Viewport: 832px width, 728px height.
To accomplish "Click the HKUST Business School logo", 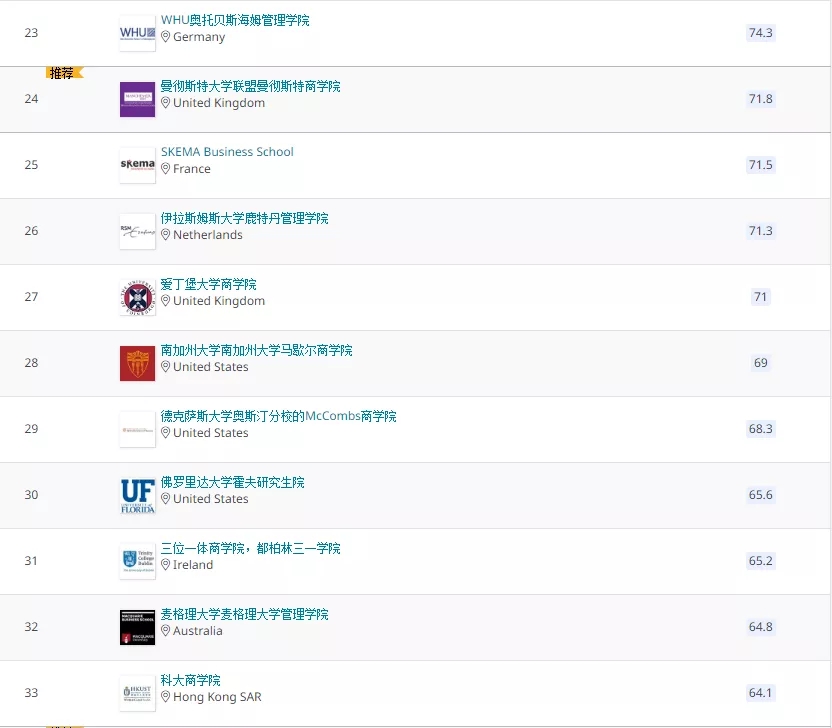I will coord(137,694).
